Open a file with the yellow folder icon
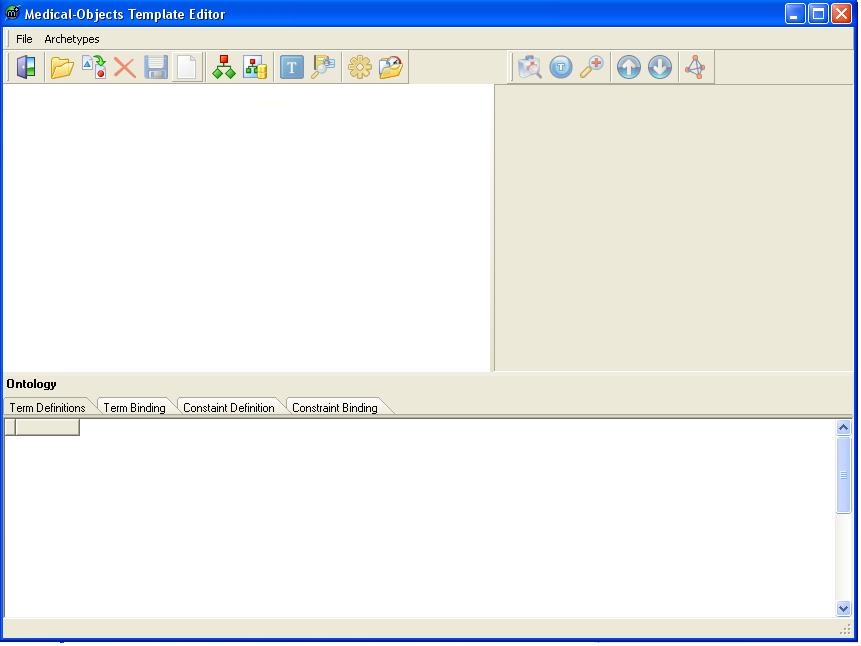The image size is (861, 646). tap(62, 68)
